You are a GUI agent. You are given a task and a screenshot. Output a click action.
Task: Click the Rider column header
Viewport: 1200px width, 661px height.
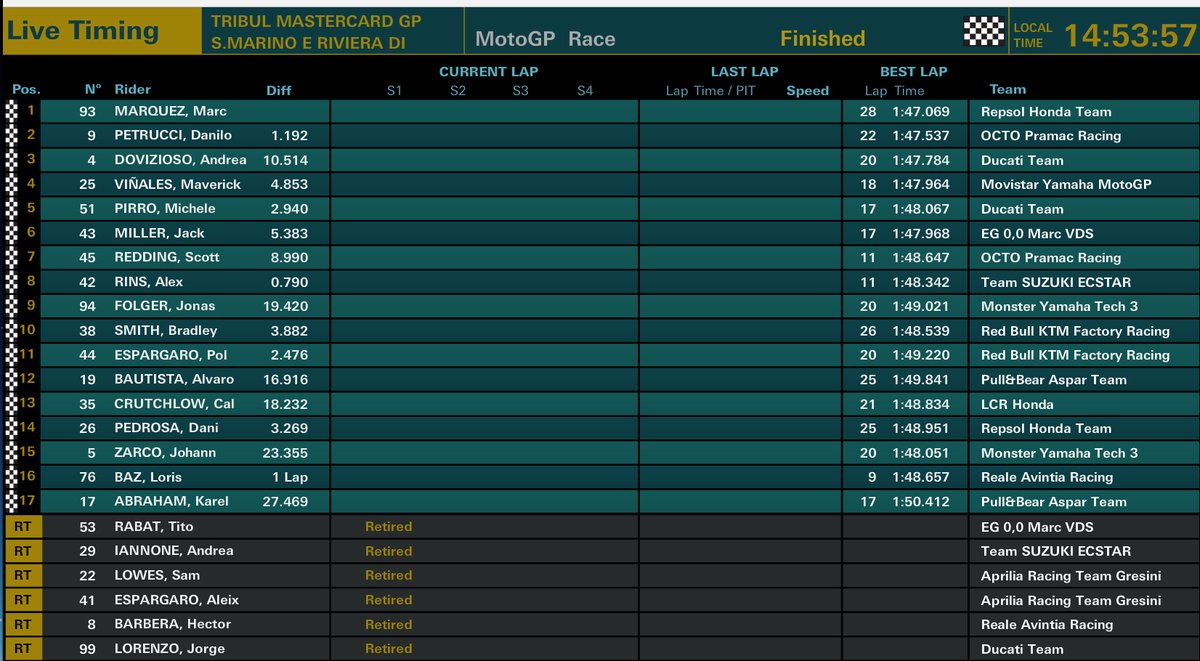coord(133,90)
